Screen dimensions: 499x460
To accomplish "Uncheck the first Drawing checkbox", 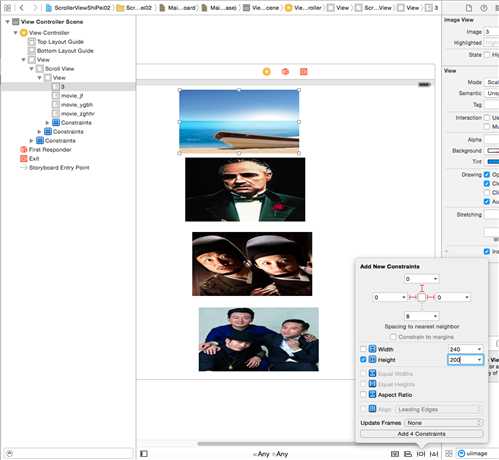I will pos(487,174).
